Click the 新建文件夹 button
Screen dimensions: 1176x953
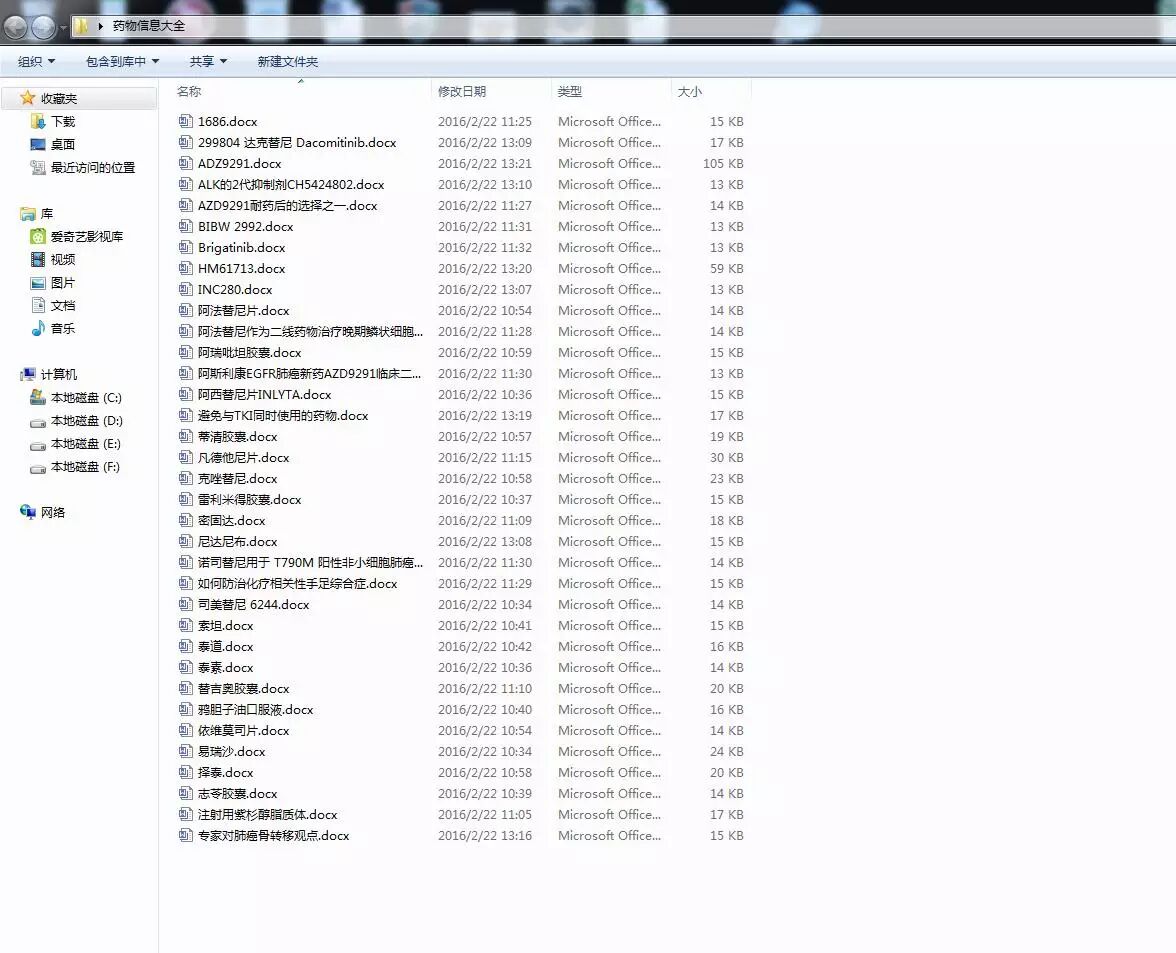click(287, 61)
